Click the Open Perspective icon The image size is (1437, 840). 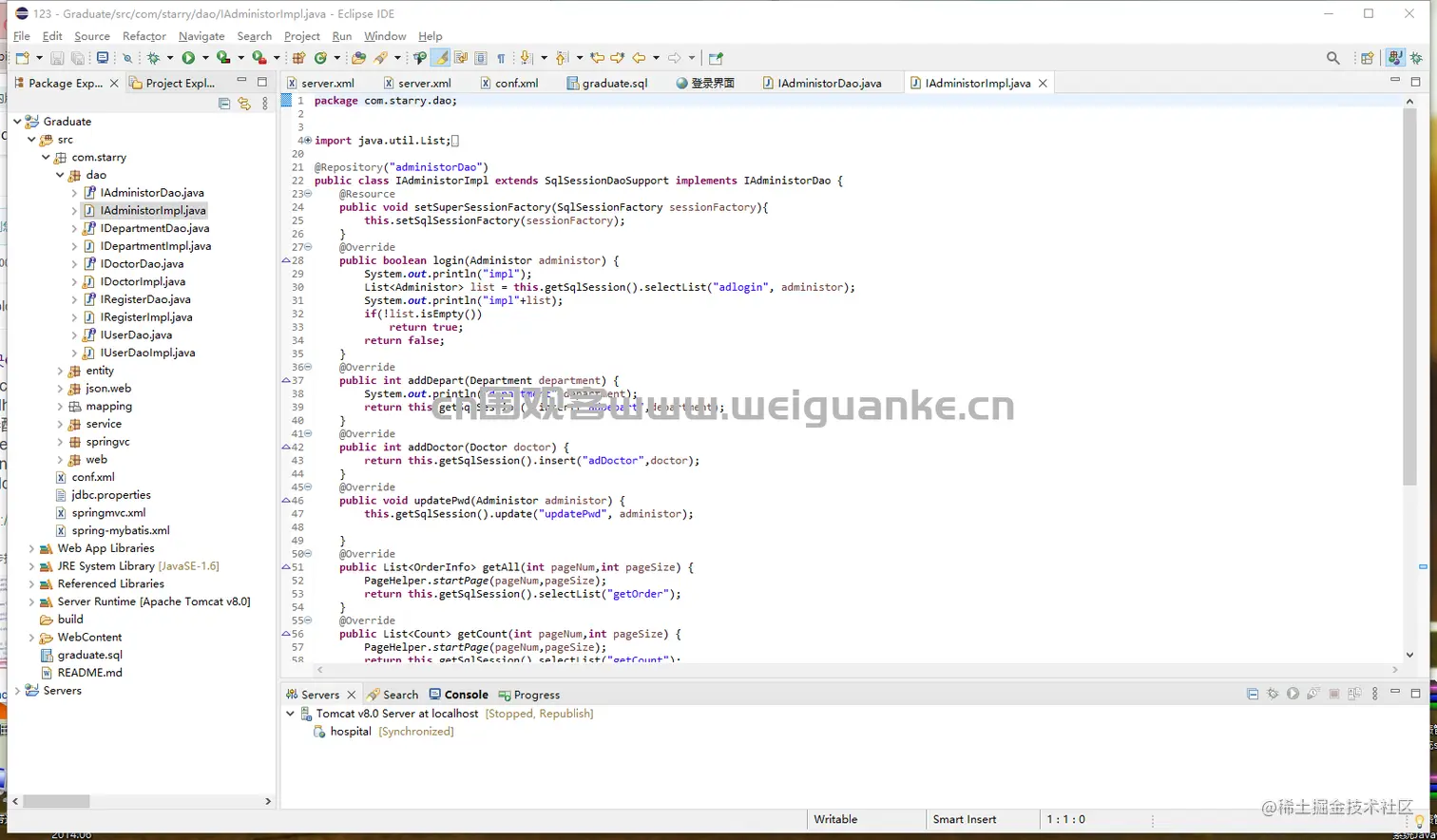[1368, 58]
